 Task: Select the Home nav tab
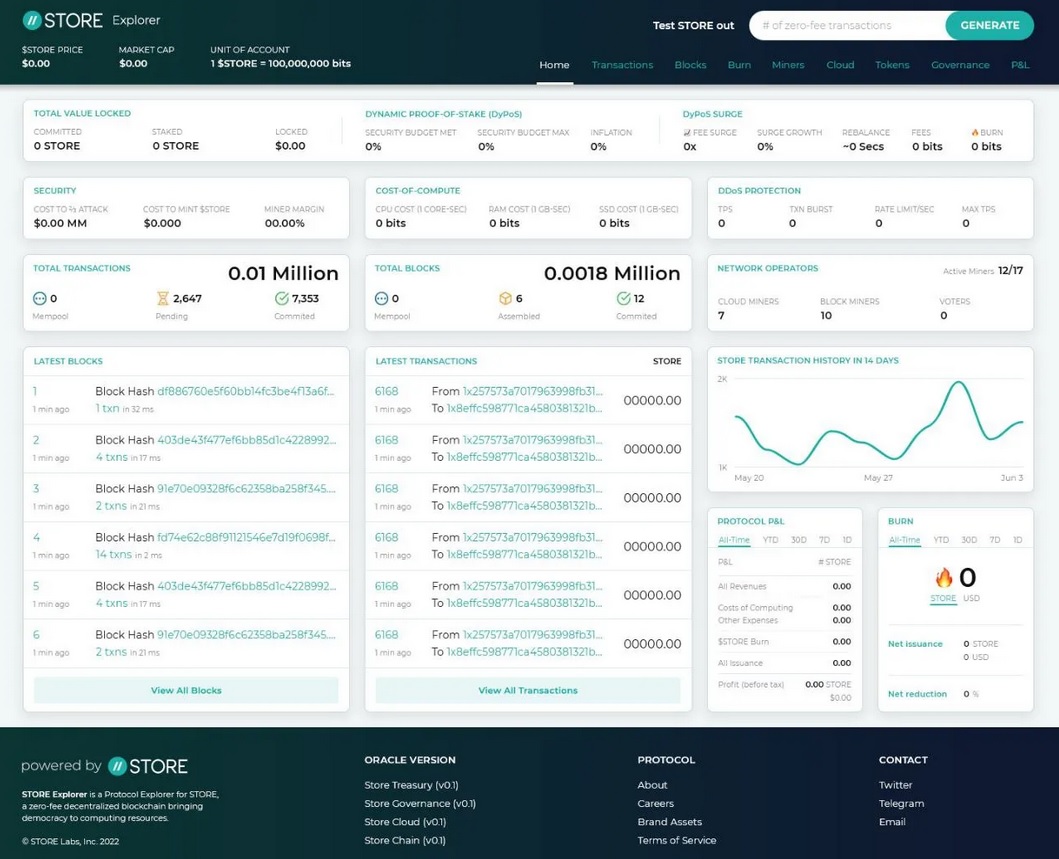coord(554,65)
